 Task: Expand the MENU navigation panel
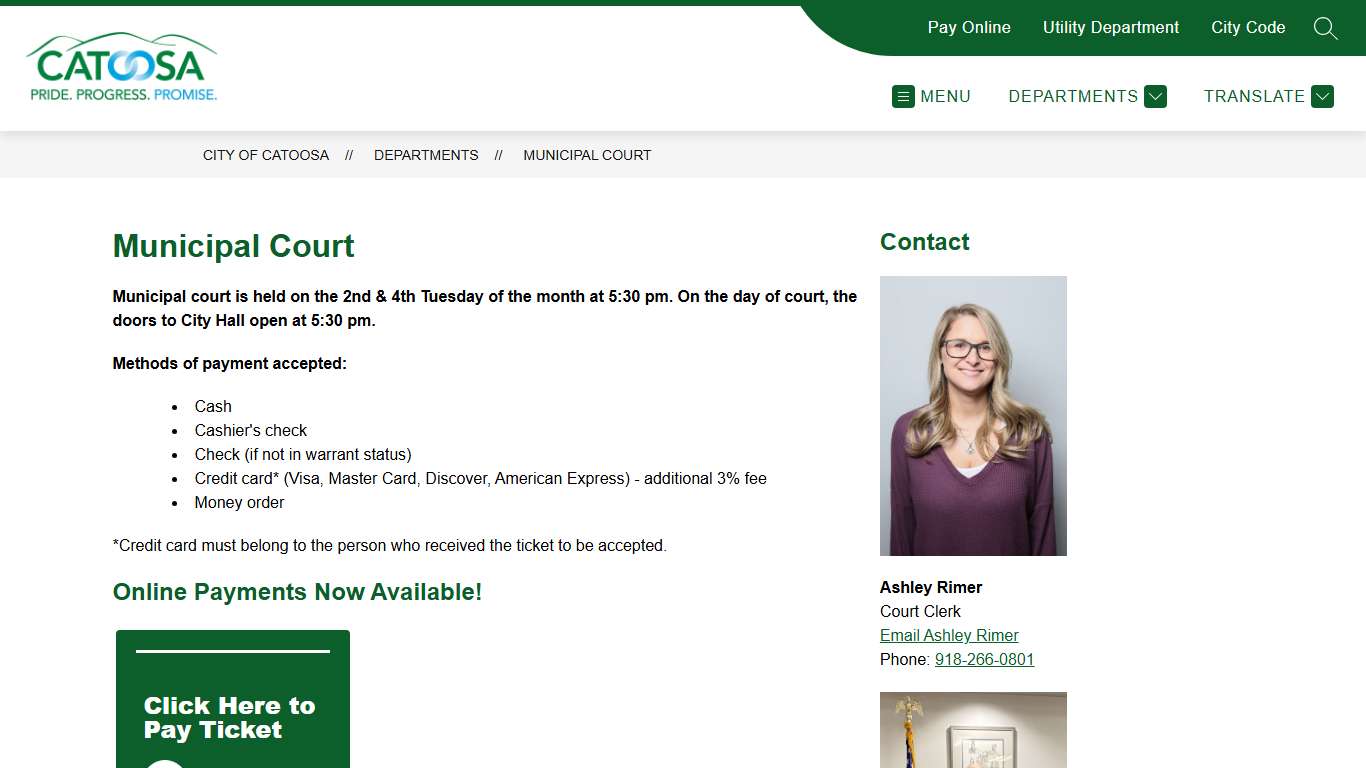pyautogui.click(x=932, y=96)
